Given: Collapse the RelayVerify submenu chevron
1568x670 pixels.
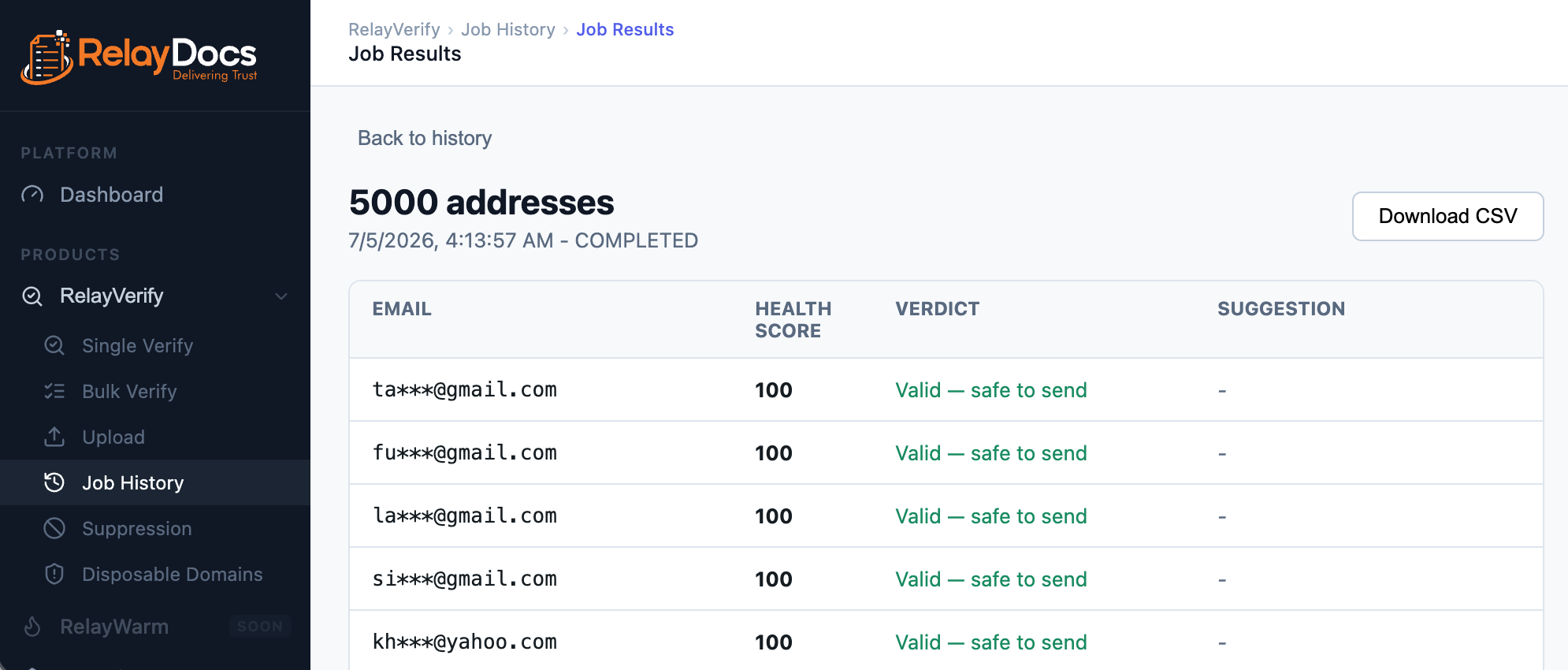Looking at the screenshot, I should (281, 296).
